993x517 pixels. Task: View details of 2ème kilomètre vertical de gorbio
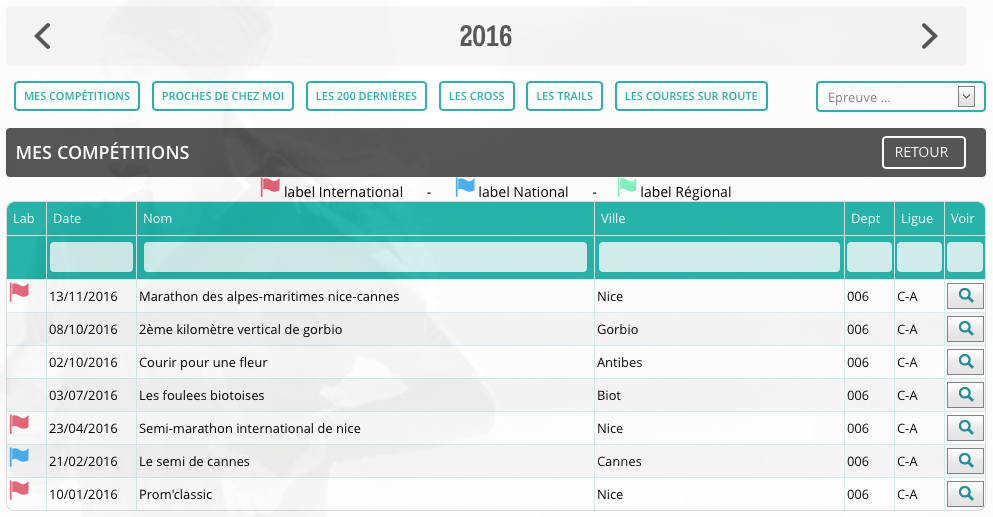pyautogui.click(x=965, y=329)
